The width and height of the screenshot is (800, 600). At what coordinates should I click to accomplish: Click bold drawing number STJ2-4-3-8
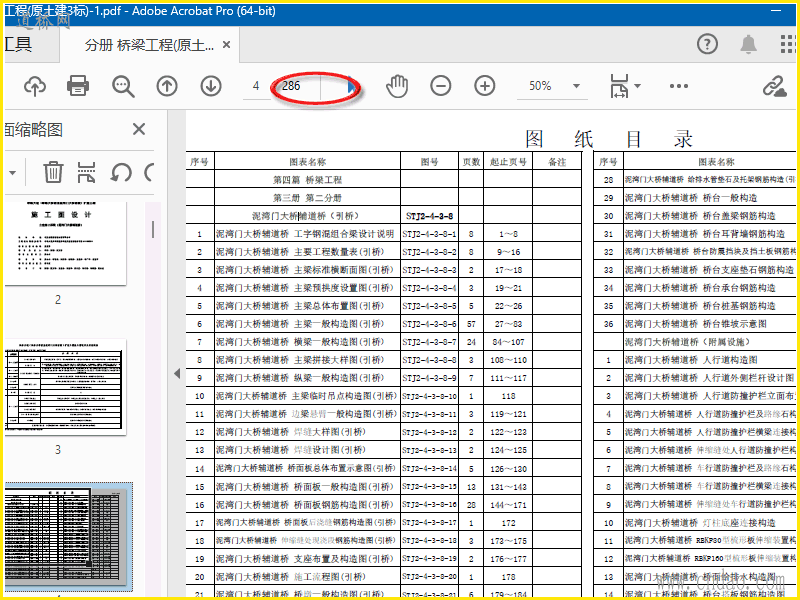(429, 216)
